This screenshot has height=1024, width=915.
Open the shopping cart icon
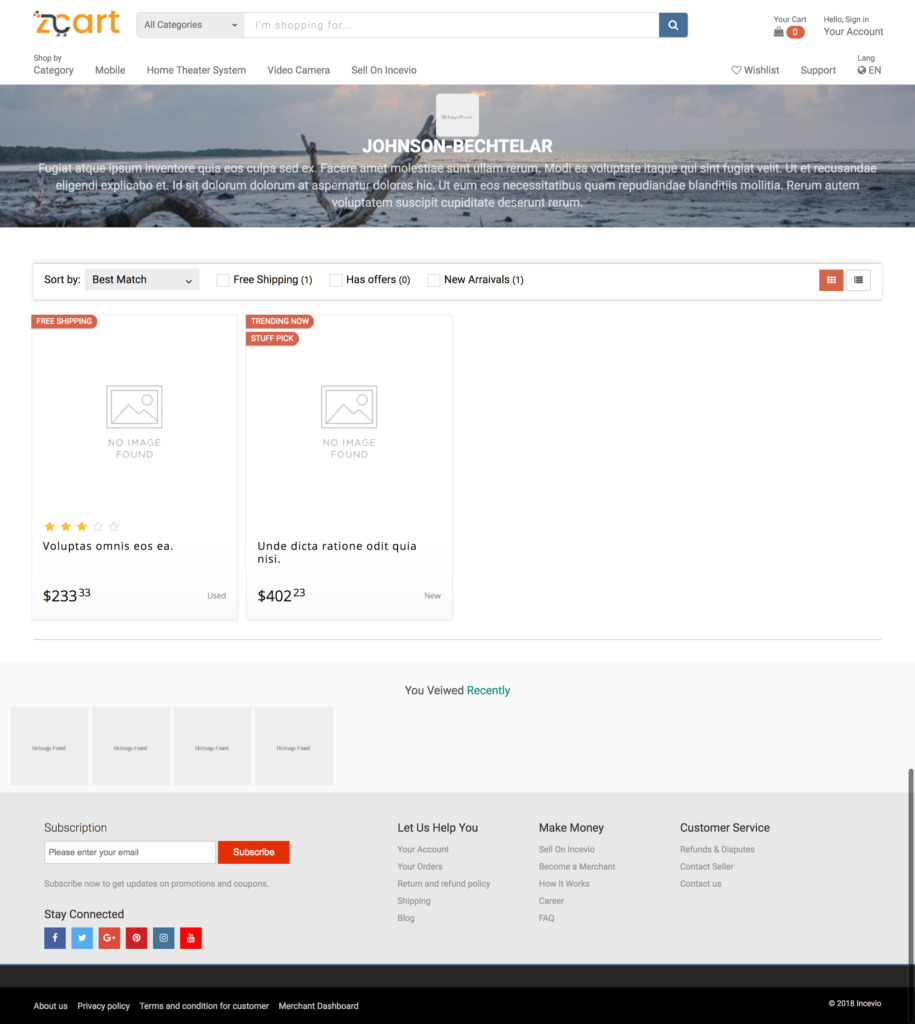click(x=779, y=32)
